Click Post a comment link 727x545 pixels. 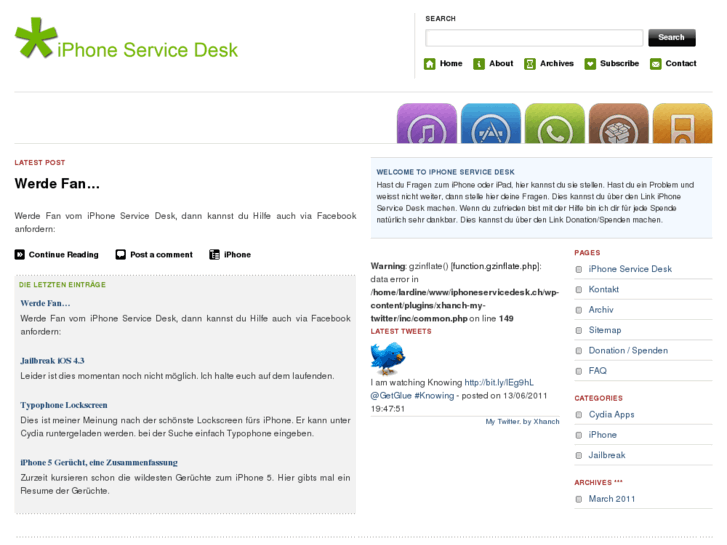[x=161, y=255]
